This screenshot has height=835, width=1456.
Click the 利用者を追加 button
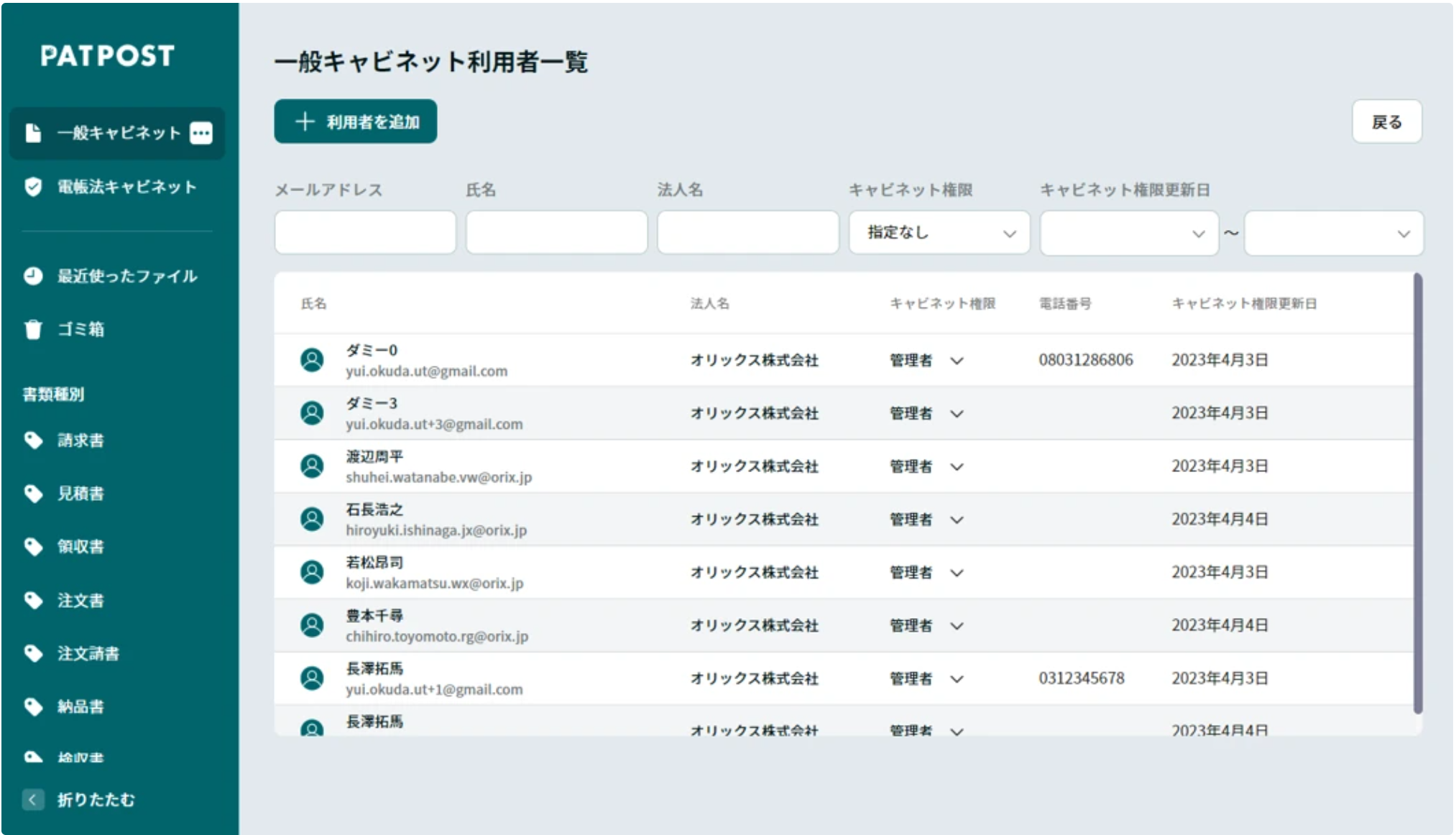[x=356, y=121]
